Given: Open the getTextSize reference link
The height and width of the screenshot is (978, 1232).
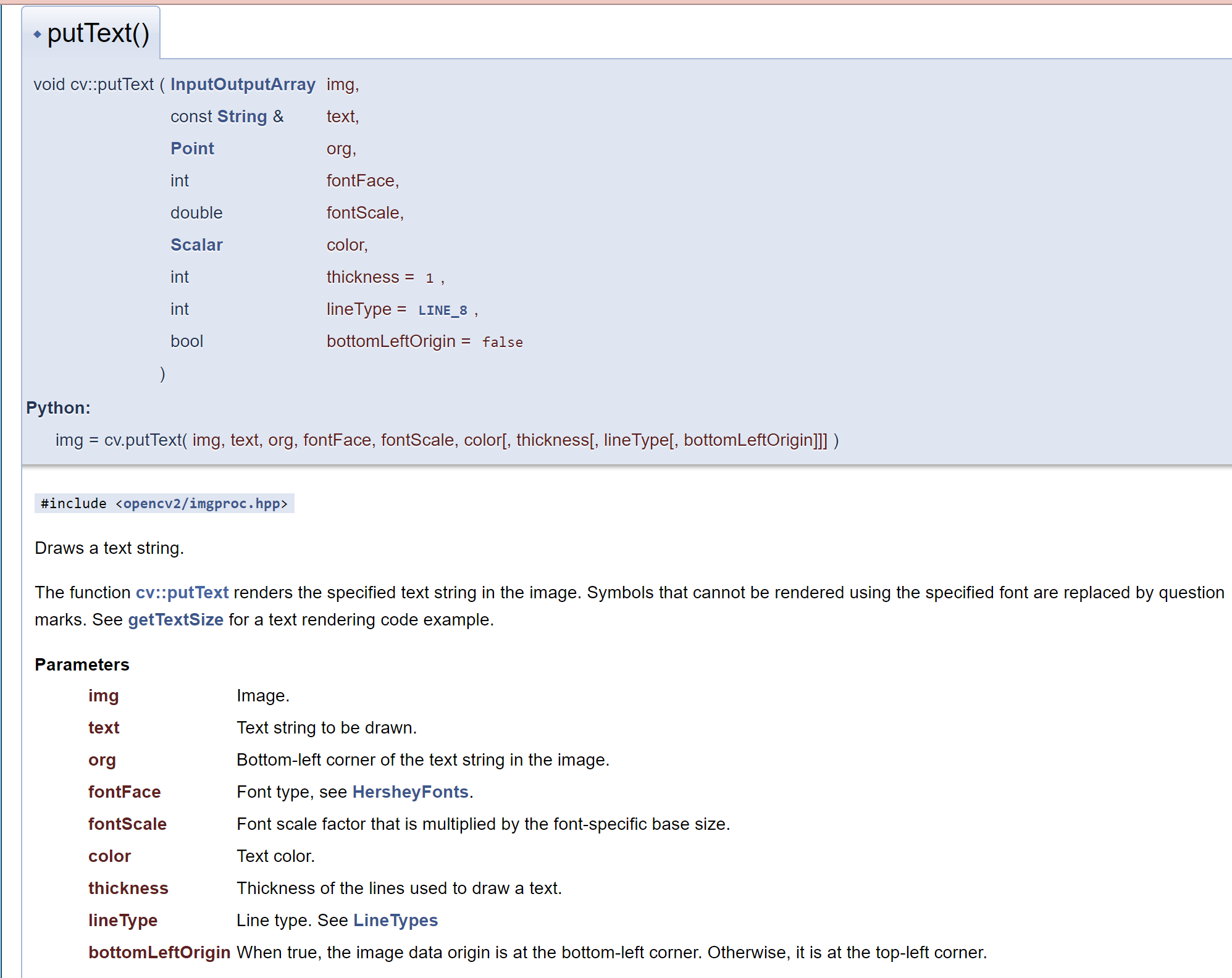Looking at the screenshot, I should pyautogui.click(x=175, y=620).
